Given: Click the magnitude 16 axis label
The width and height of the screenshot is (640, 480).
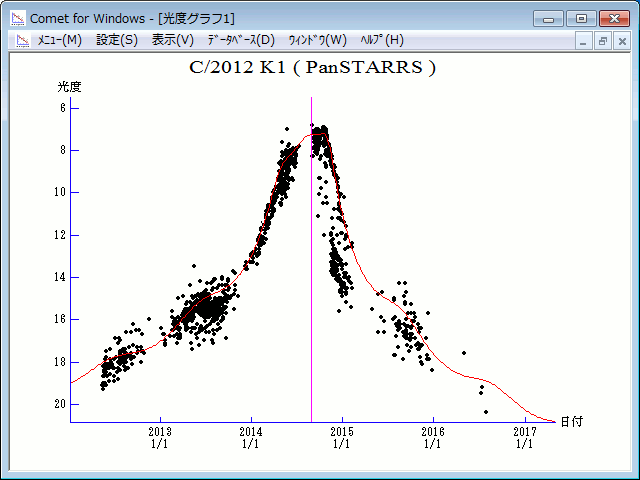Looking at the screenshot, I should pyautogui.click(x=60, y=319).
